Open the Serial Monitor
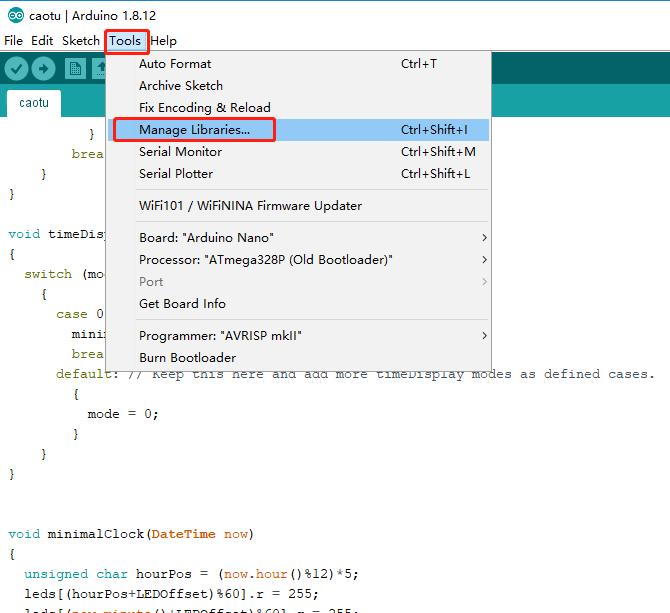 point(298,152)
